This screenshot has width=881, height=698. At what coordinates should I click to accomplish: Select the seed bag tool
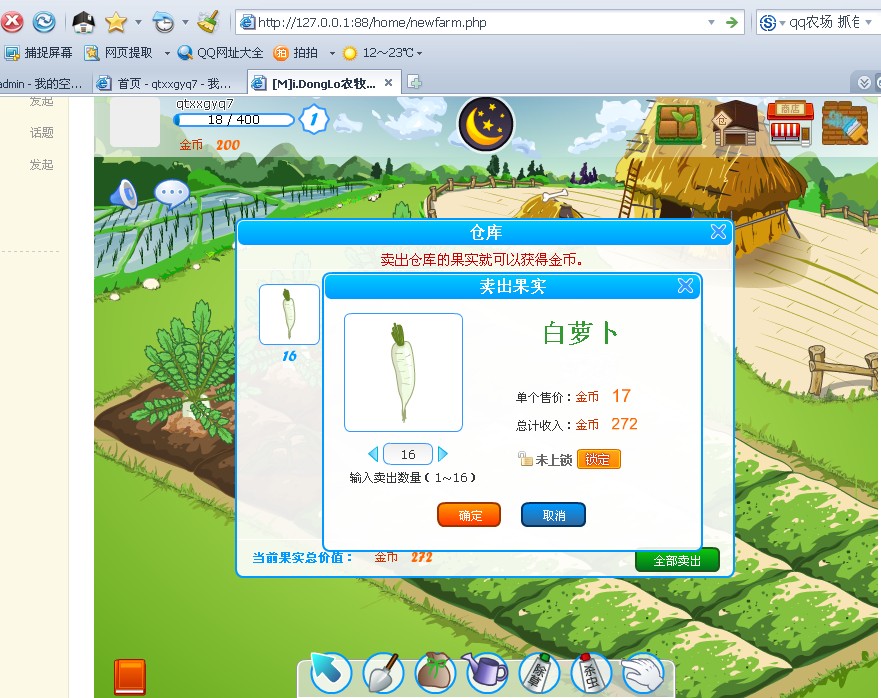435,672
